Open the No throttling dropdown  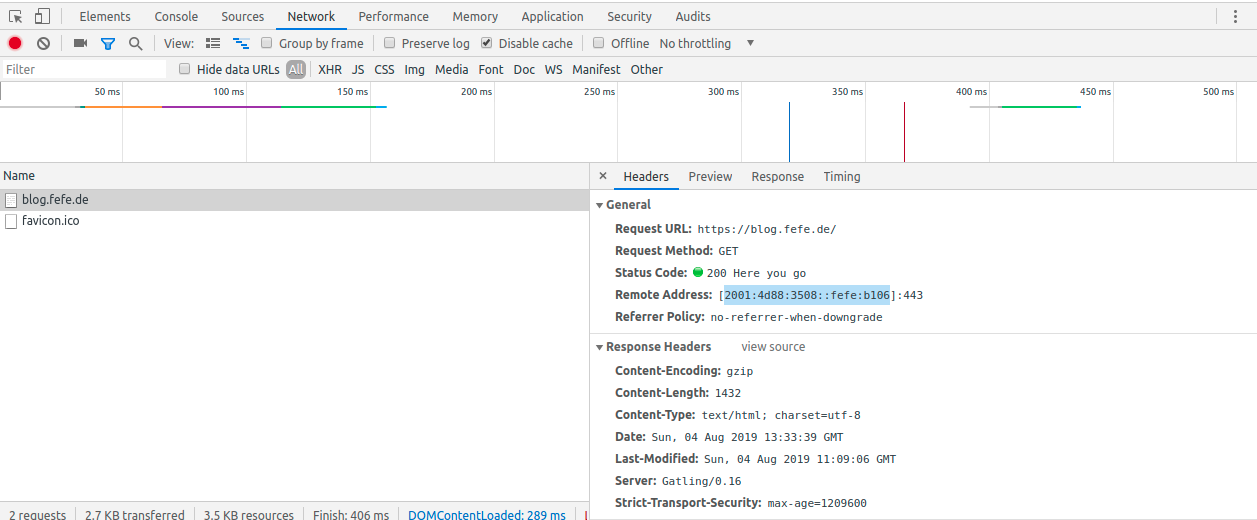point(707,43)
